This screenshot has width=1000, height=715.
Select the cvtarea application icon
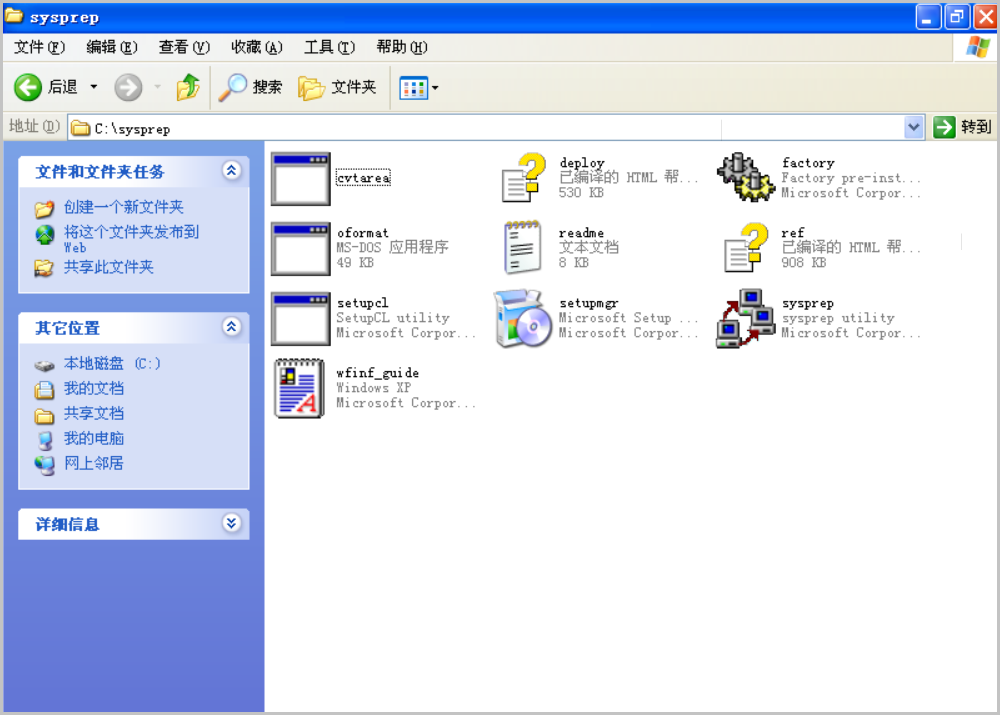coord(300,179)
